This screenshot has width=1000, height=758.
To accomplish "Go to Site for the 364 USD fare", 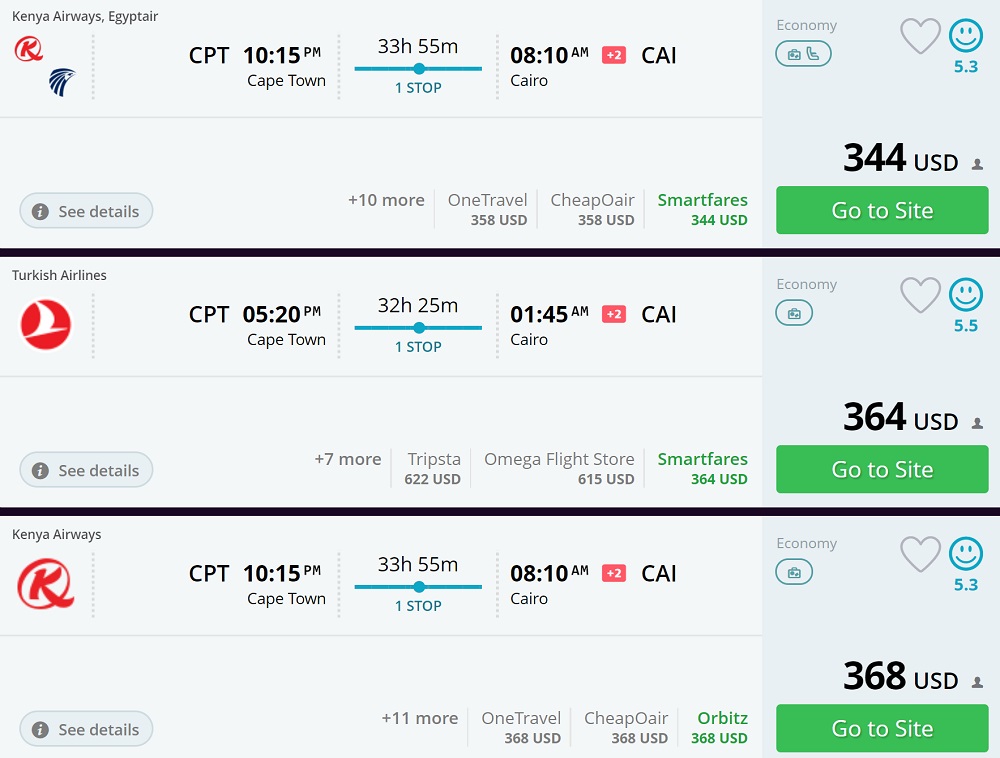I will coord(882,469).
